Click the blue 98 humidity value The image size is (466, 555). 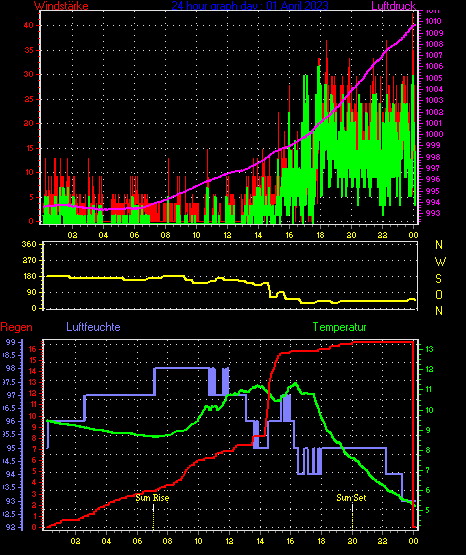[x=11, y=368]
